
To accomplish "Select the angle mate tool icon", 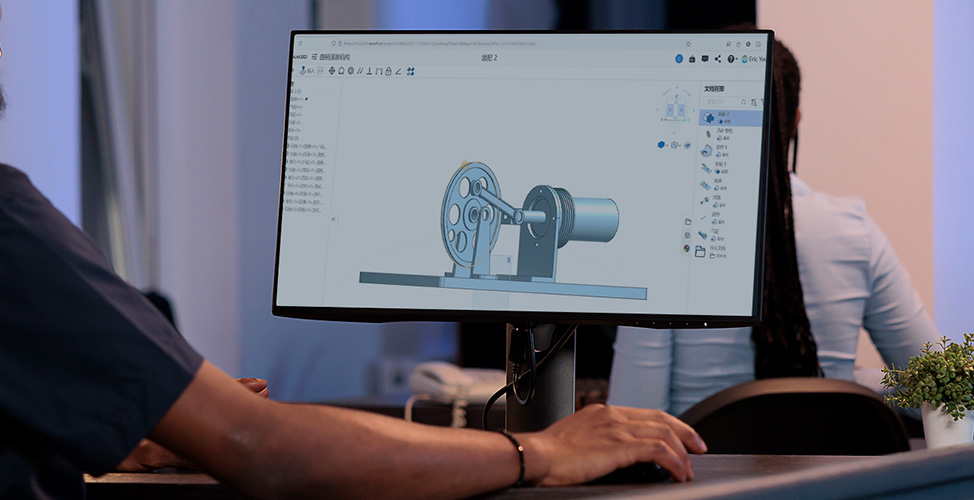I will pyautogui.click(x=398, y=71).
